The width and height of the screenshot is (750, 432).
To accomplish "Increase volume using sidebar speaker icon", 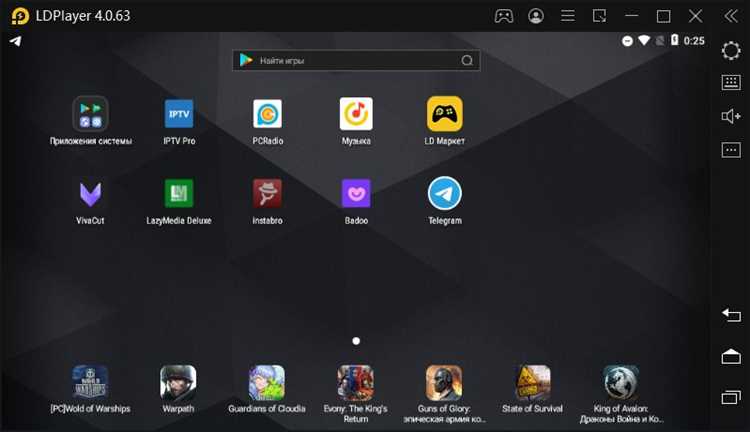I will (731, 116).
